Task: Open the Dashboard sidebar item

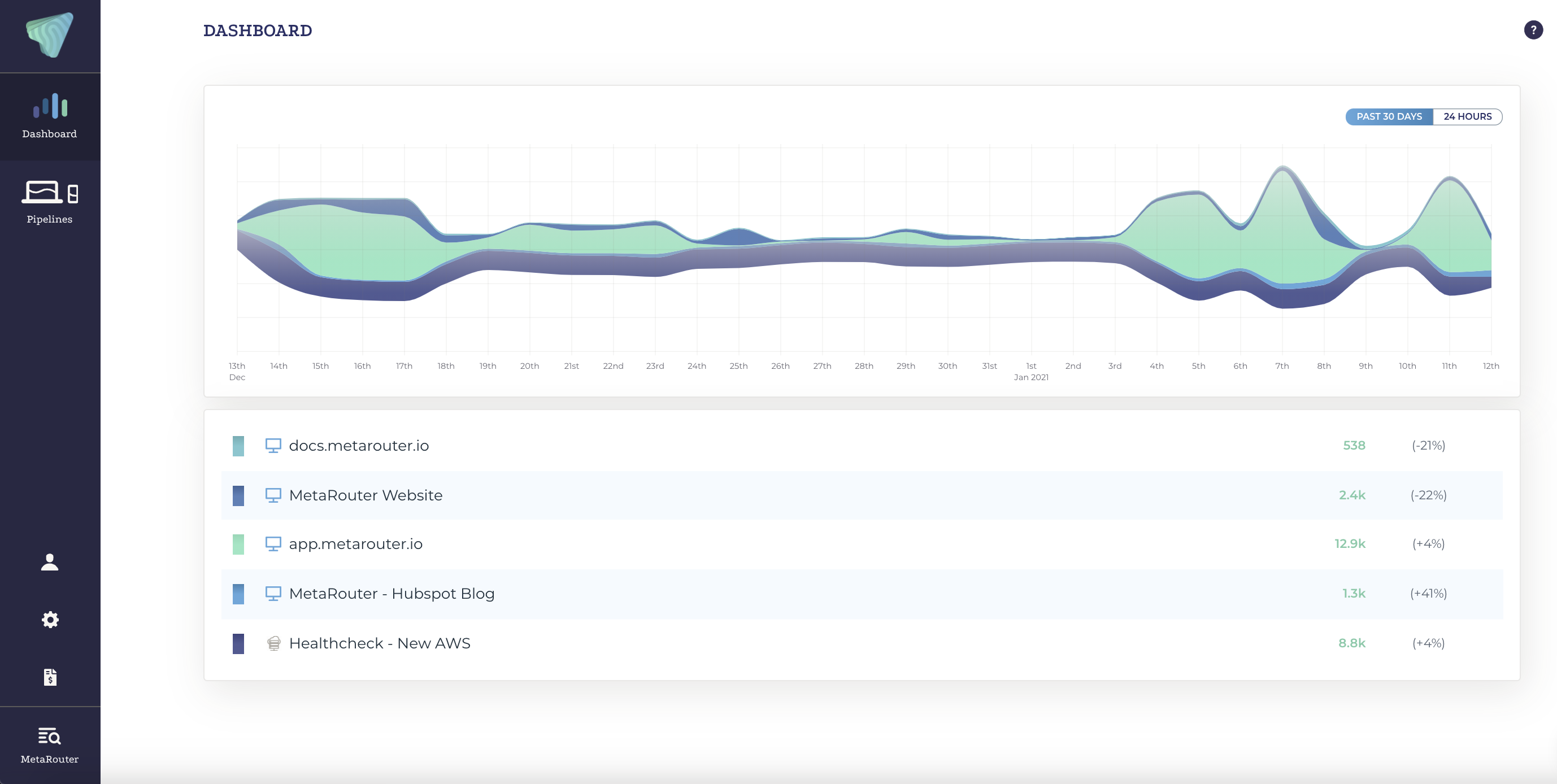Action: coord(50,117)
